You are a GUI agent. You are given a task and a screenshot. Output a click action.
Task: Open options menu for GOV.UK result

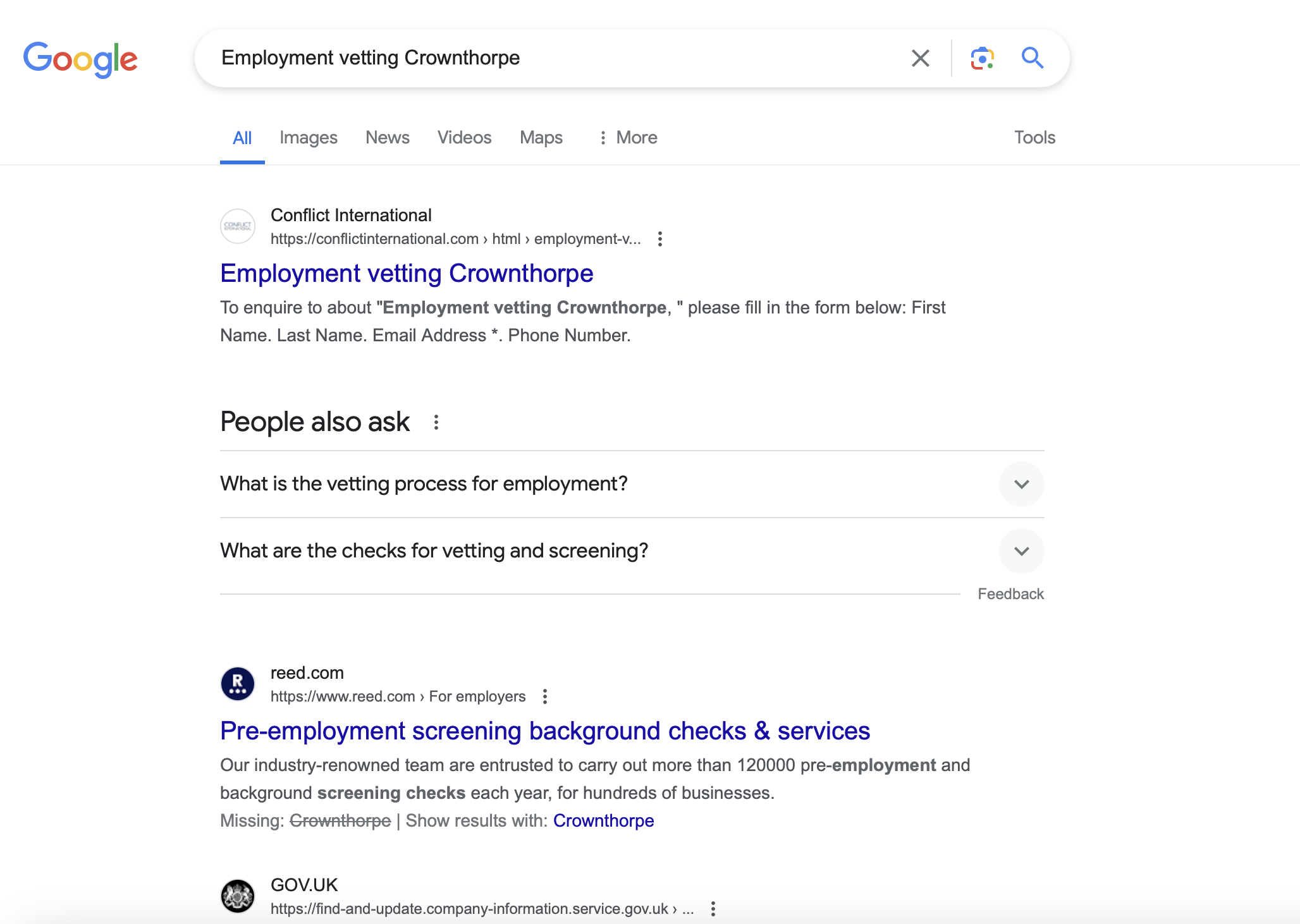pos(713,909)
